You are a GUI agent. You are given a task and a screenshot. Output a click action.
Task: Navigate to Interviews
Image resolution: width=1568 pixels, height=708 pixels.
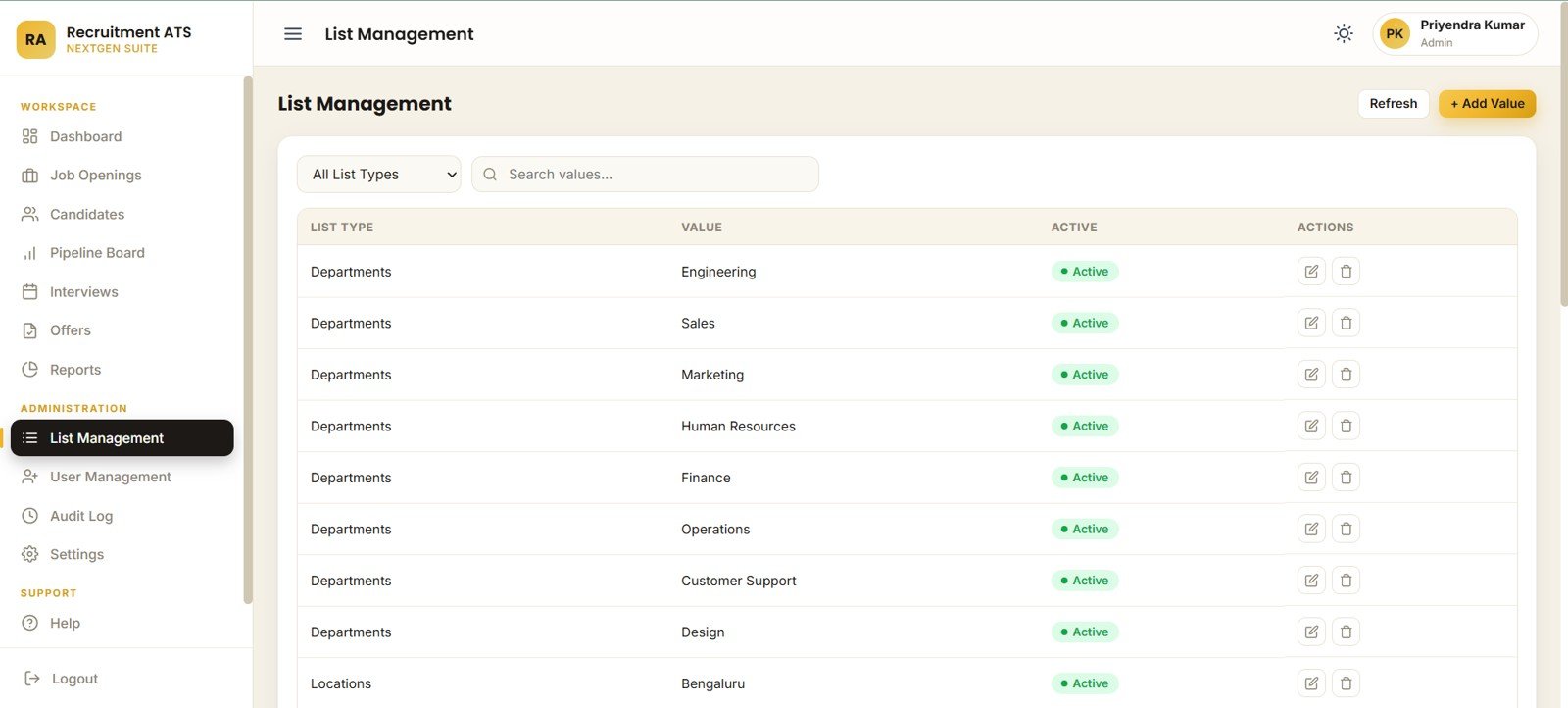(122, 292)
